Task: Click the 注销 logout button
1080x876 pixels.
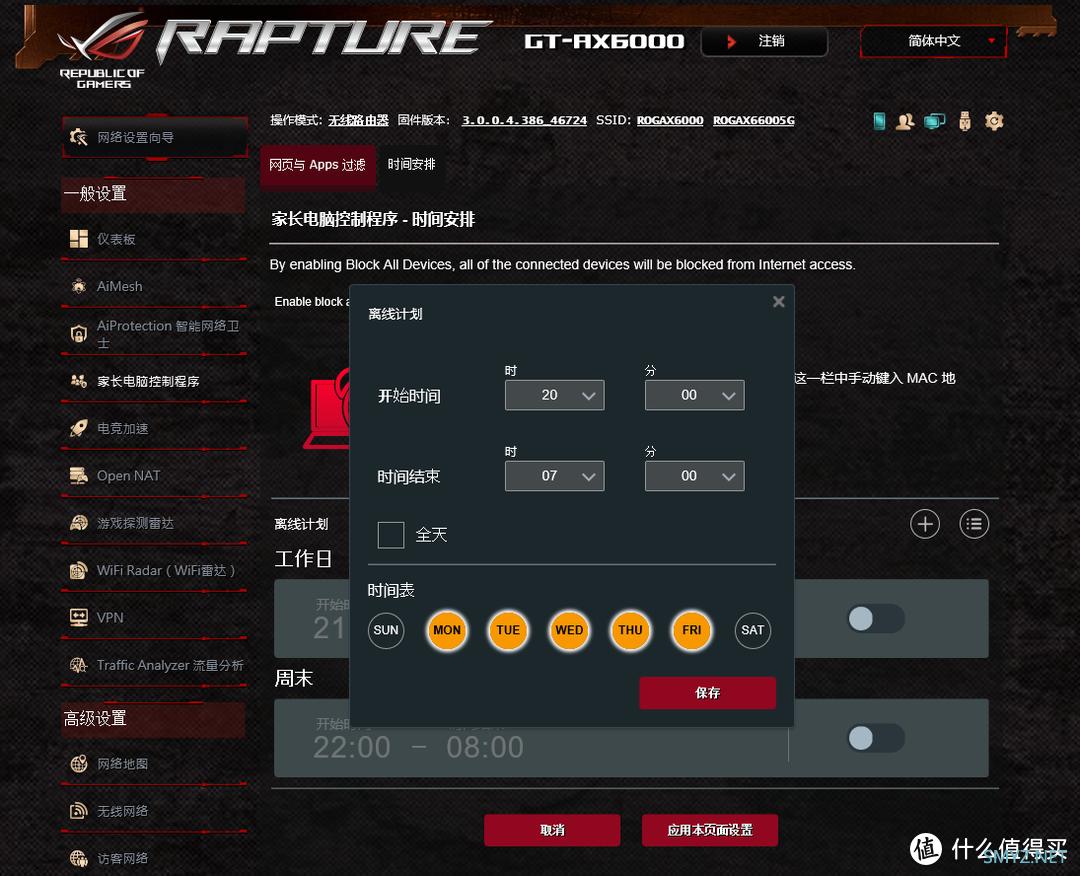Action: pyautogui.click(x=765, y=41)
